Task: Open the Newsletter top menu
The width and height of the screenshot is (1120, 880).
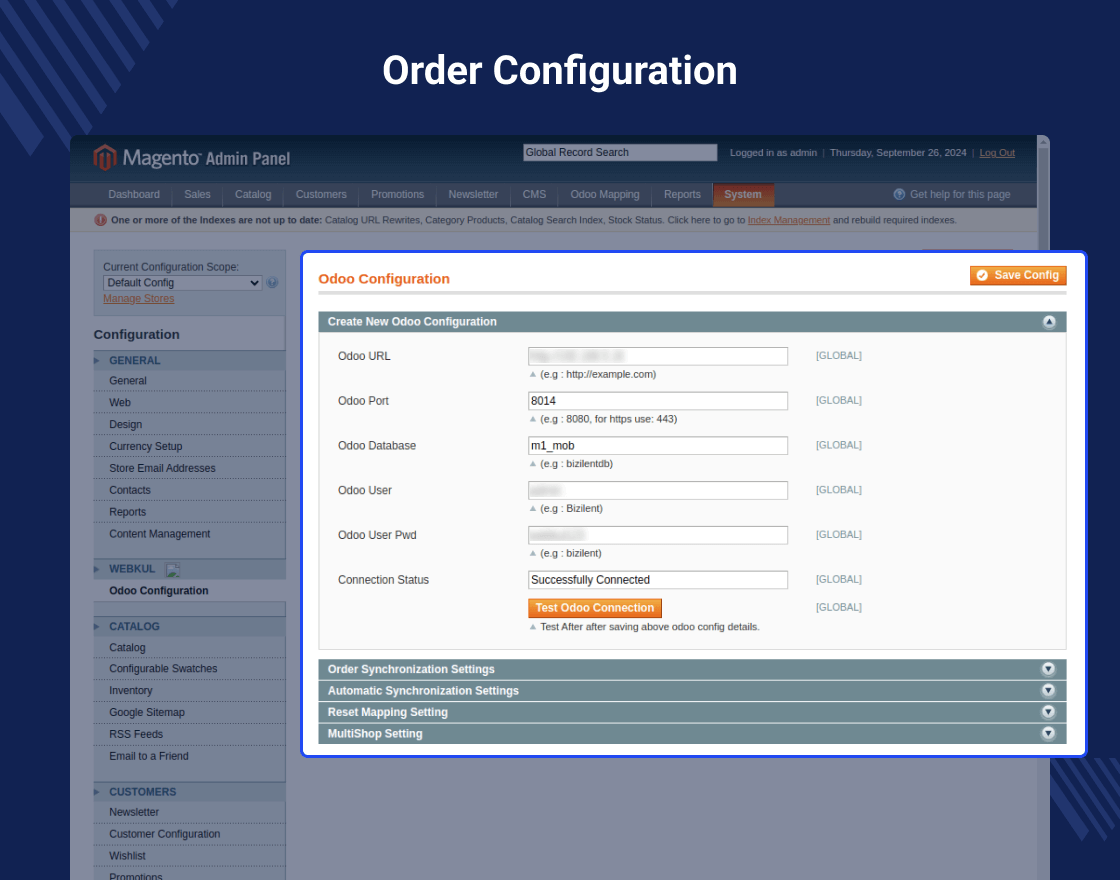Action: pyautogui.click(x=473, y=194)
